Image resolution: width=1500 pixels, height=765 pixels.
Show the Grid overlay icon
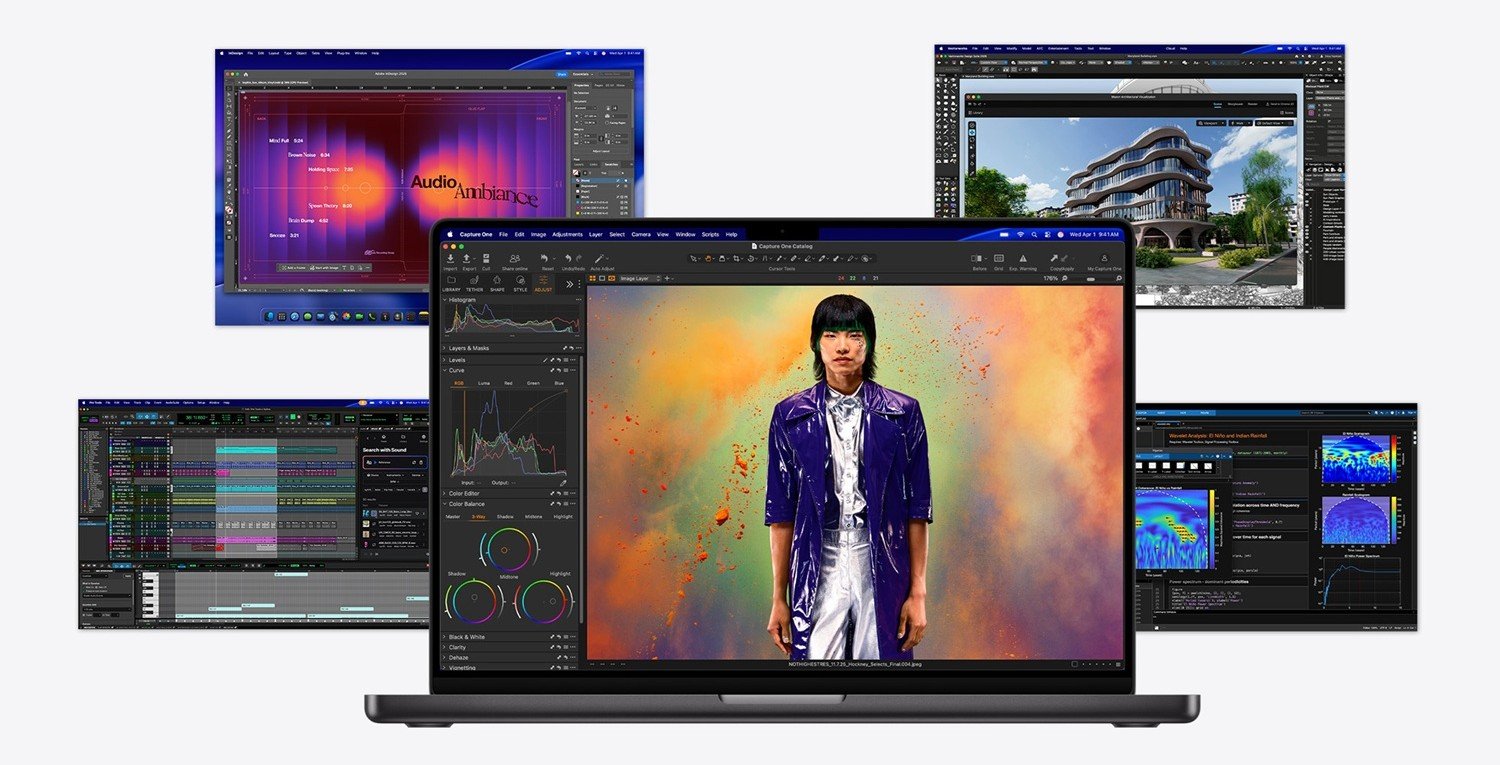(998, 258)
